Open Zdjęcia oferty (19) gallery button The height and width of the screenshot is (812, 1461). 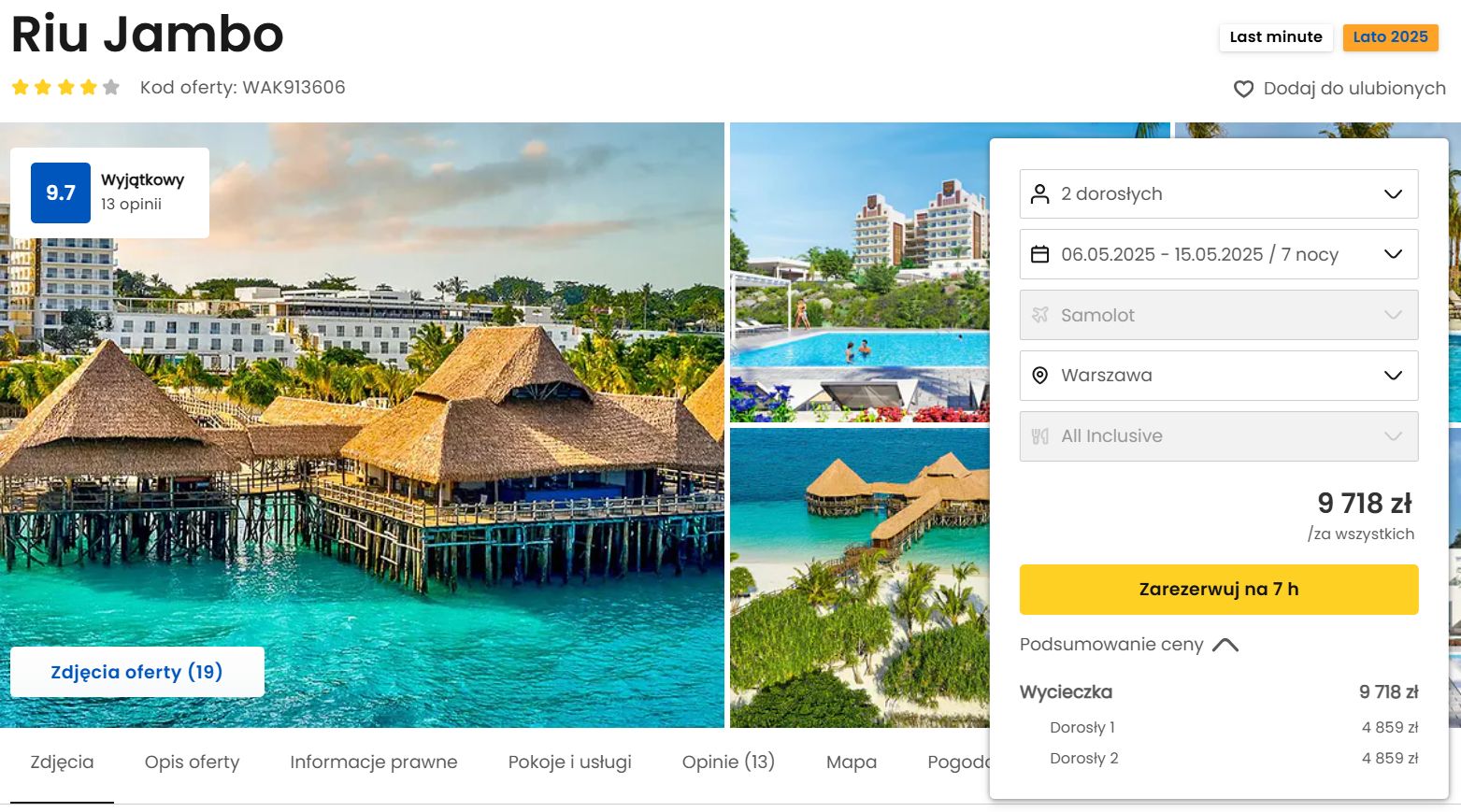click(137, 672)
